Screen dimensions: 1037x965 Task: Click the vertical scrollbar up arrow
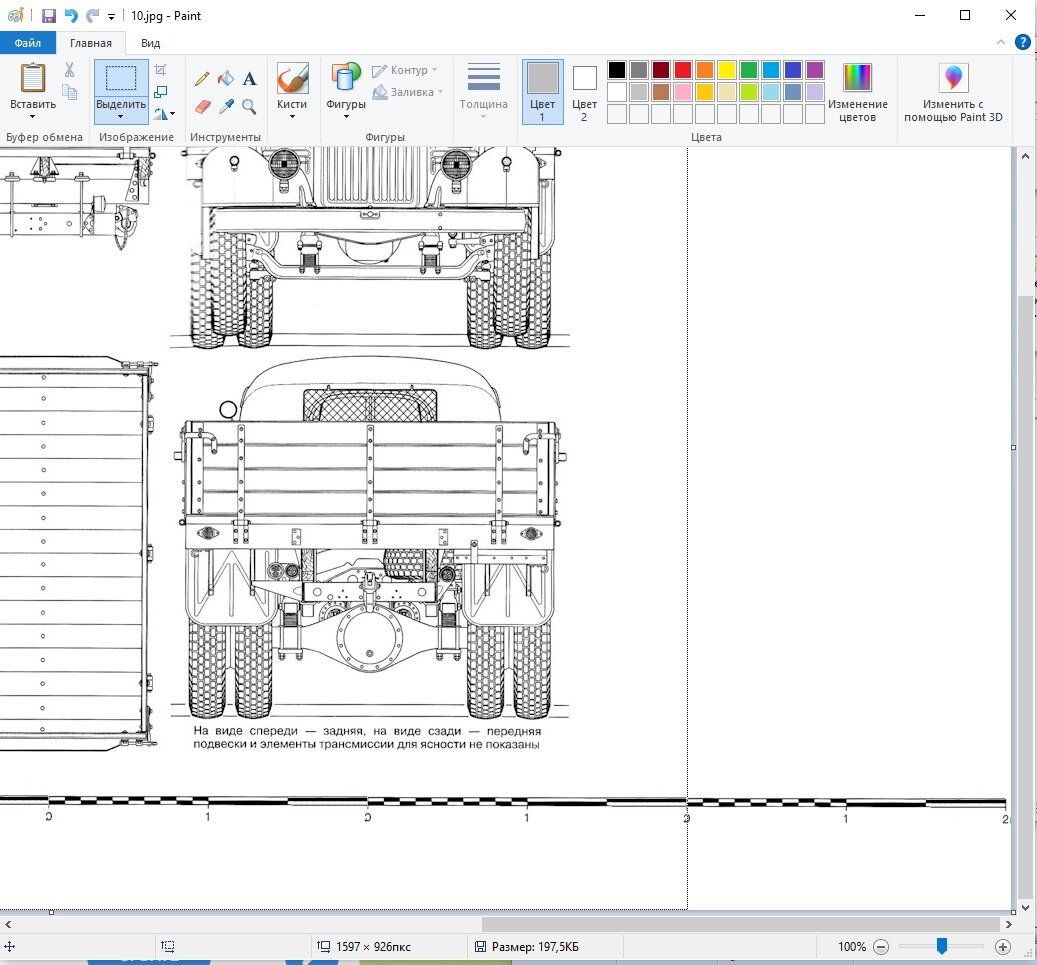pyautogui.click(x=1025, y=156)
